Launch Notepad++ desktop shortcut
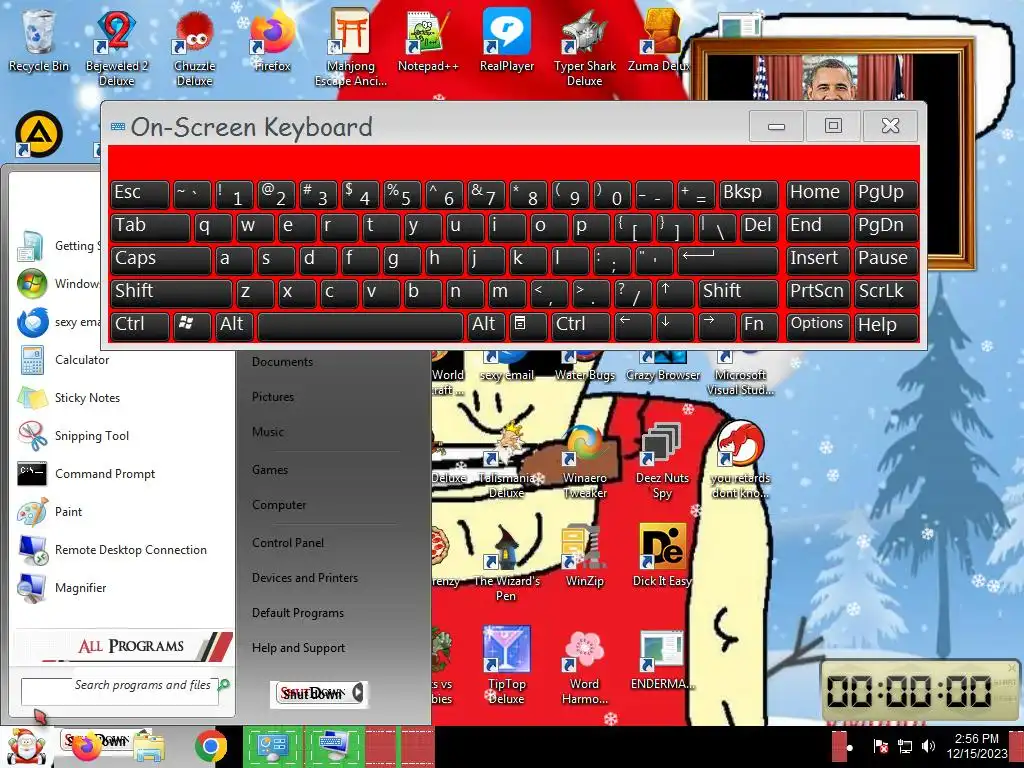1024x768 pixels. coord(428,40)
